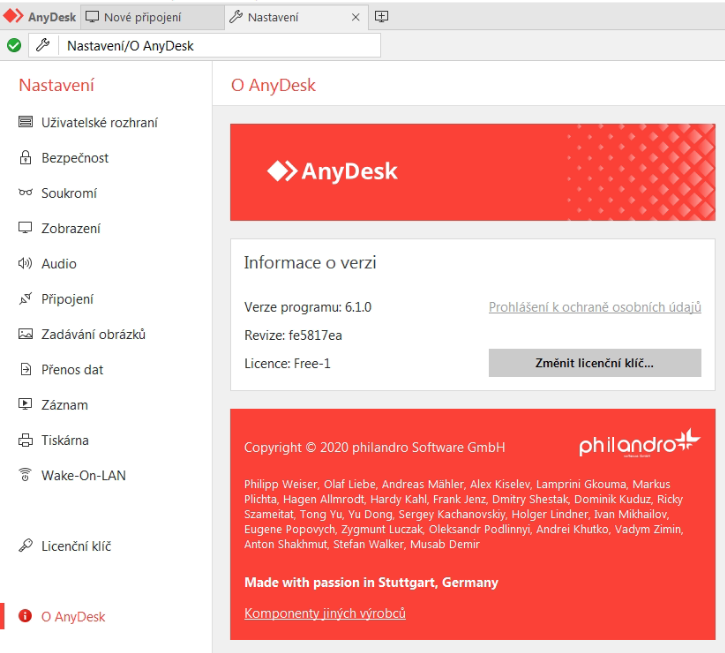Click the Informace o verzi heading

pos(310,262)
